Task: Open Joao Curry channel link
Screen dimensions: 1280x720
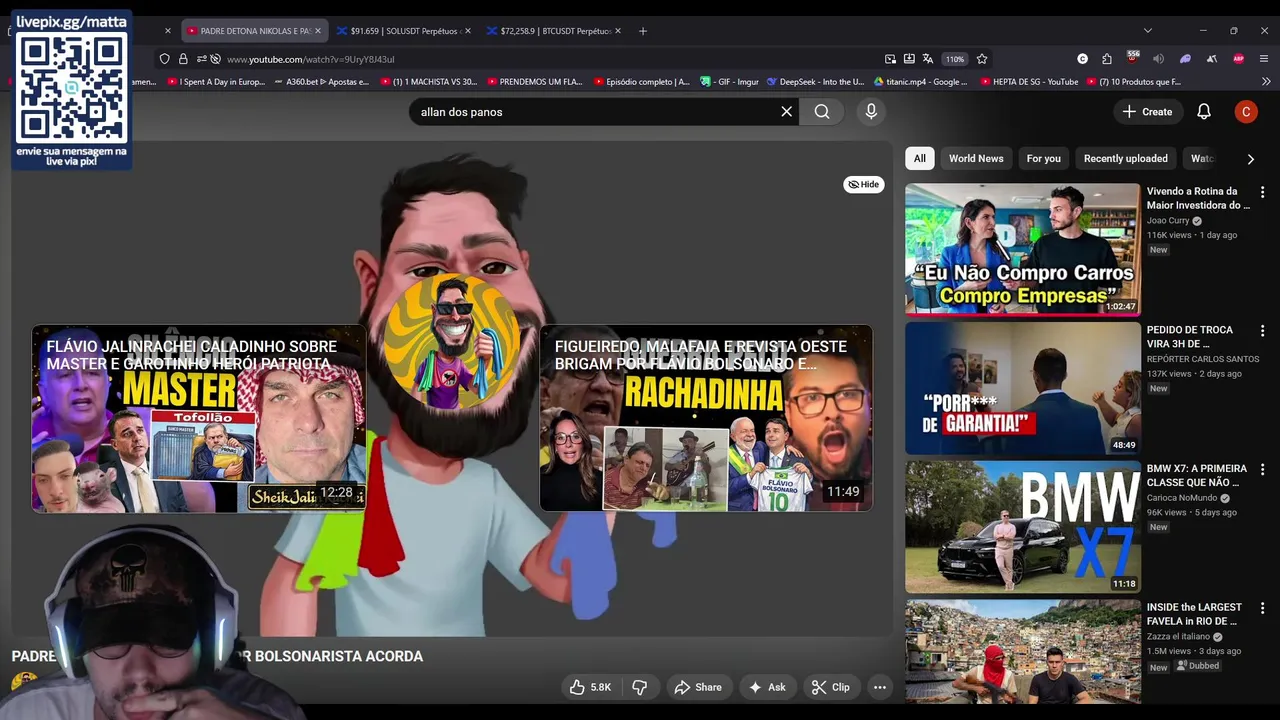Action: point(1168,220)
